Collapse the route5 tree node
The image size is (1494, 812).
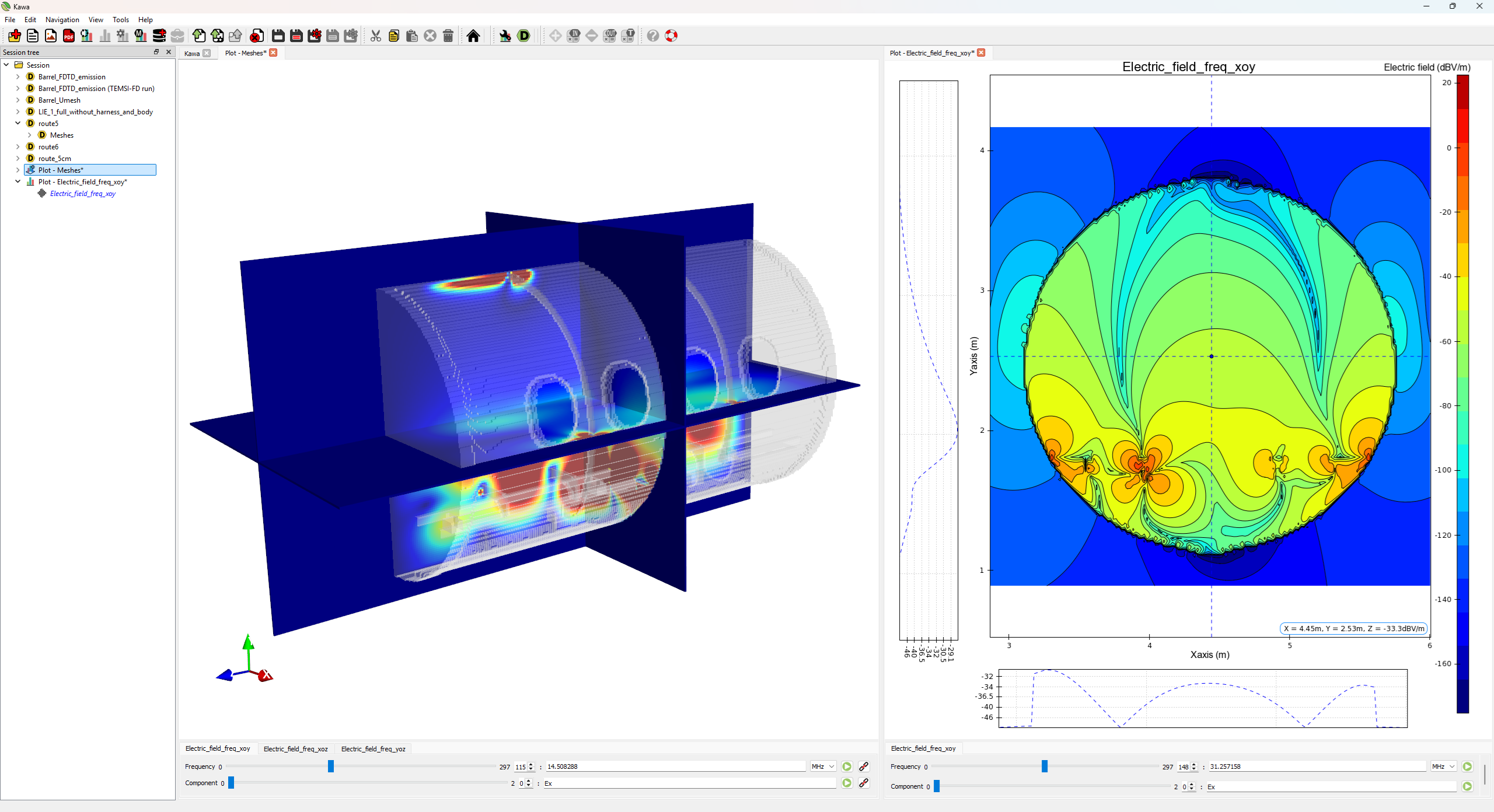pyautogui.click(x=18, y=124)
